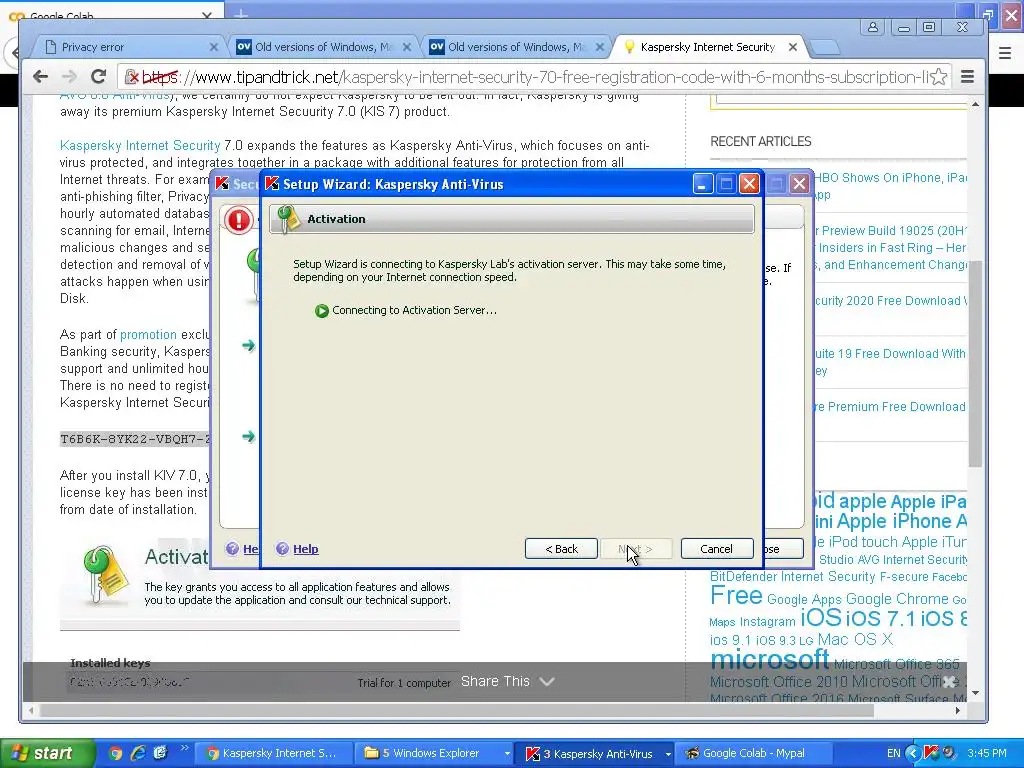The height and width of the screenshot is (768, 1024).
Task: Switch to the Kaspersky Internet S... Chrome taskbar button
Action: click(x=274, y=753)
